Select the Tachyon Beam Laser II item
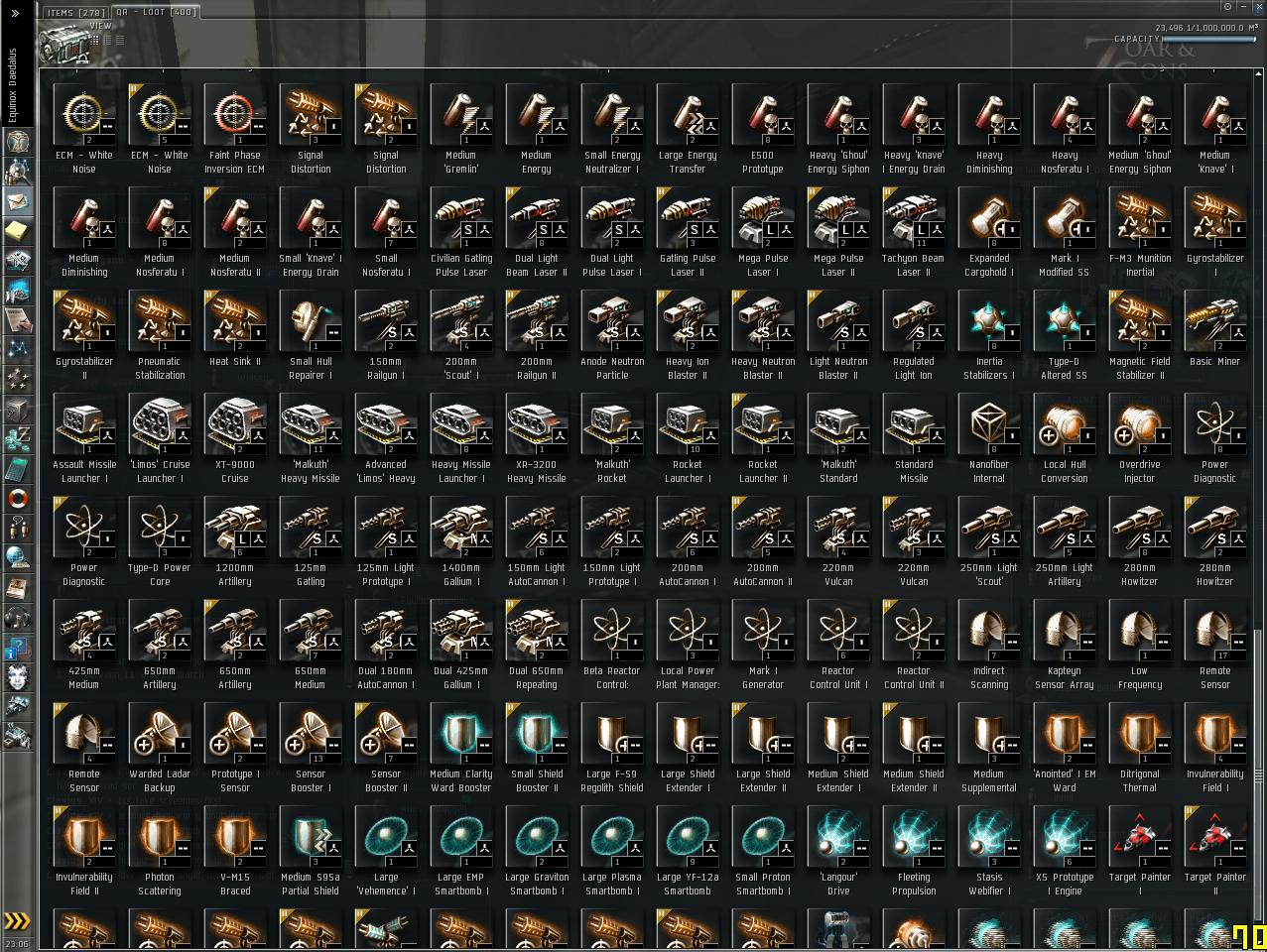This screenshot has width=1267, height=952. [x=914, y=230]
